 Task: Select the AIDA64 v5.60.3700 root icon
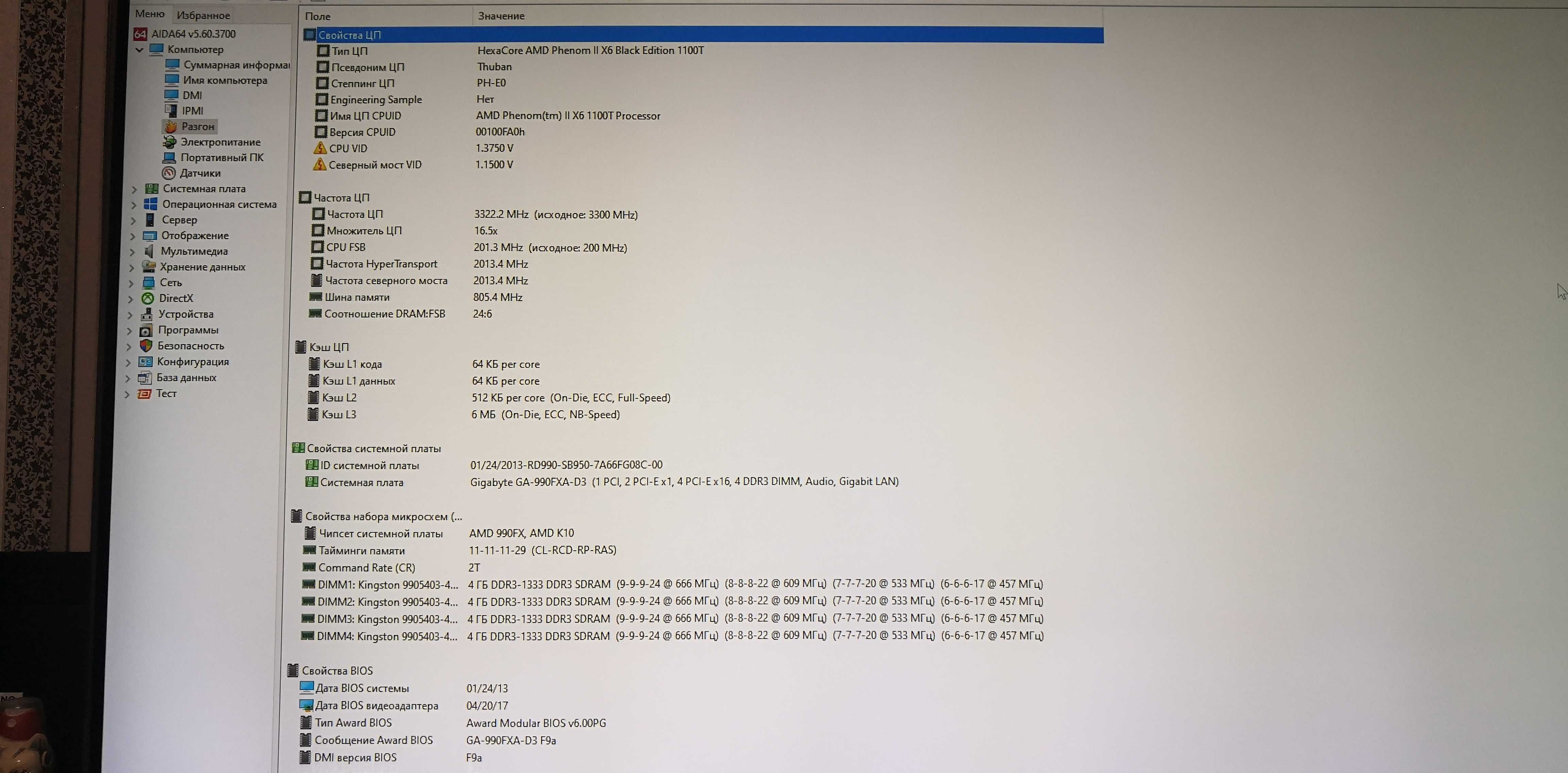tap(141, 34)
